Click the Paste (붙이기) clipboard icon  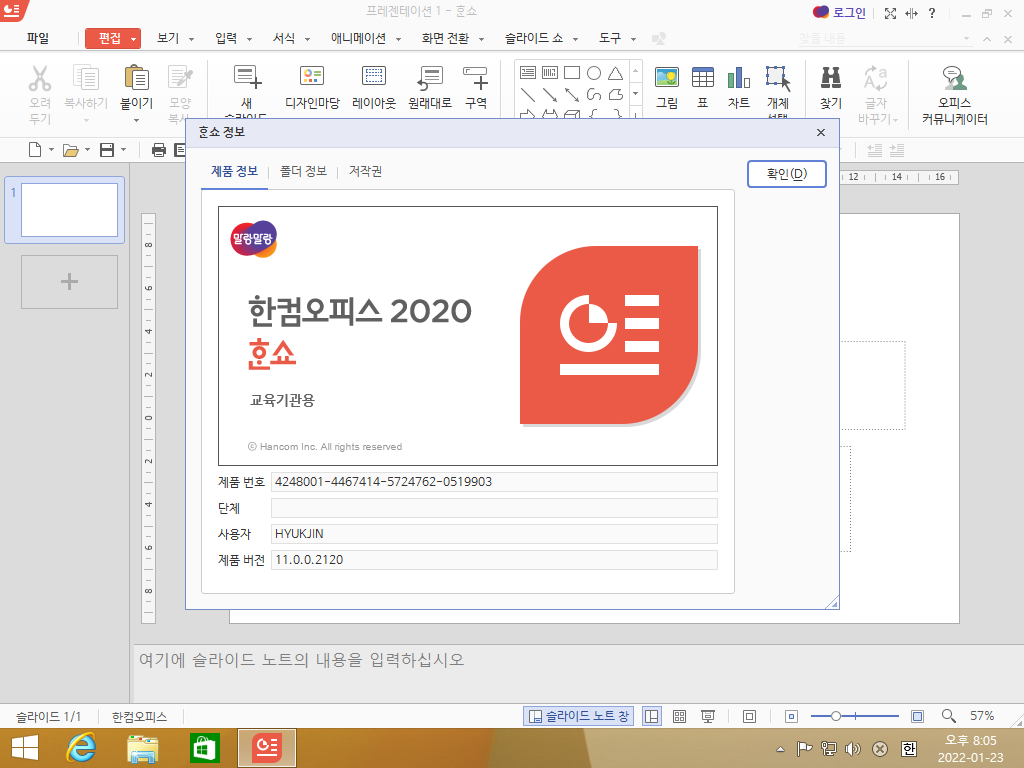(x=136, y=78)
